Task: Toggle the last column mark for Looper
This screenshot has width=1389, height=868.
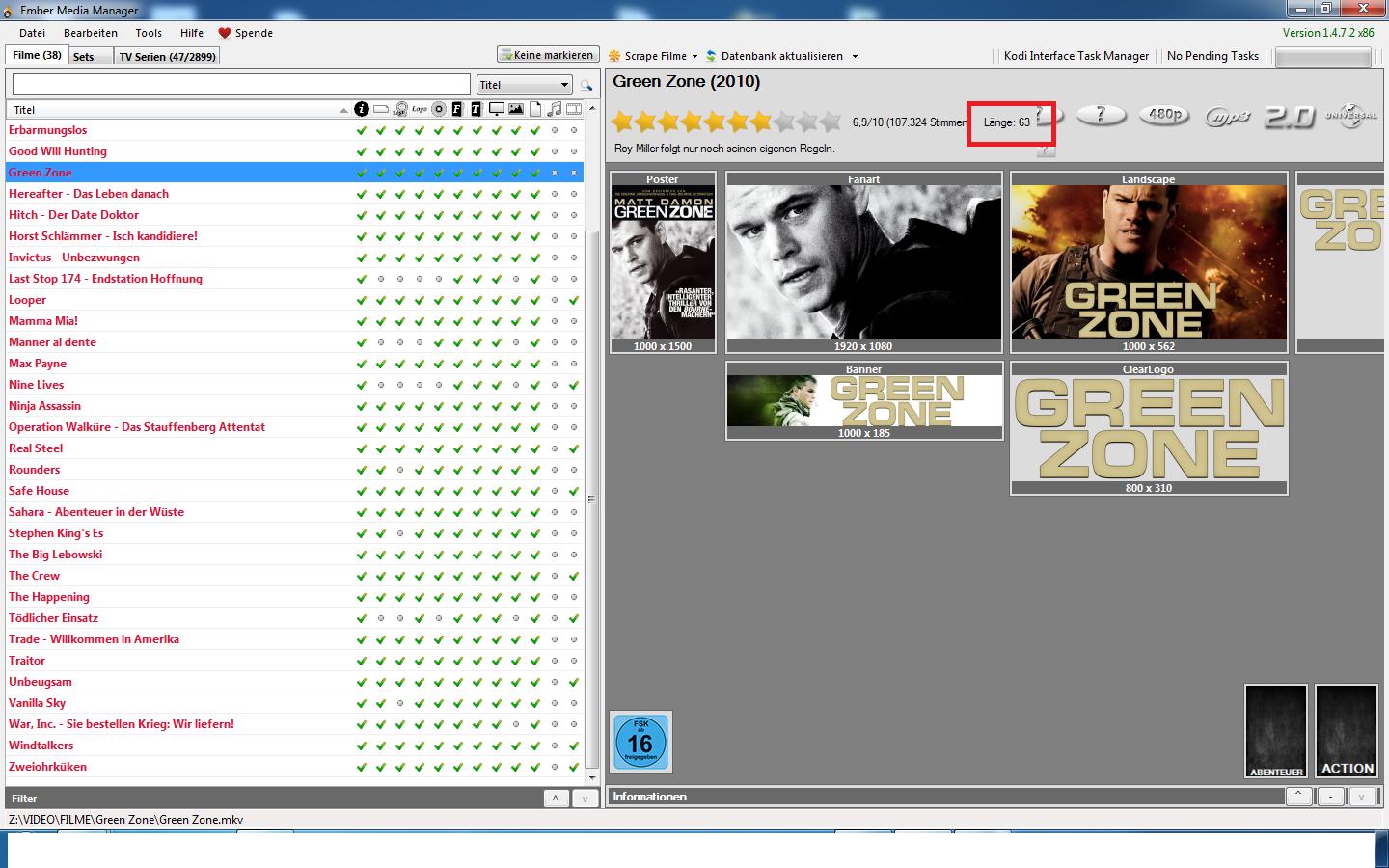Action: (574, 300)
